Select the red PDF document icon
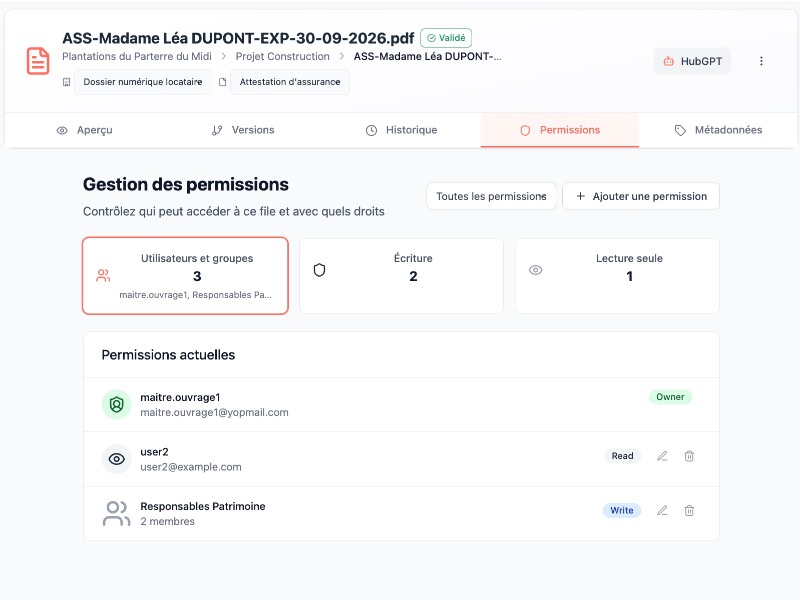800x600 pixels. [x=38, y=61]
